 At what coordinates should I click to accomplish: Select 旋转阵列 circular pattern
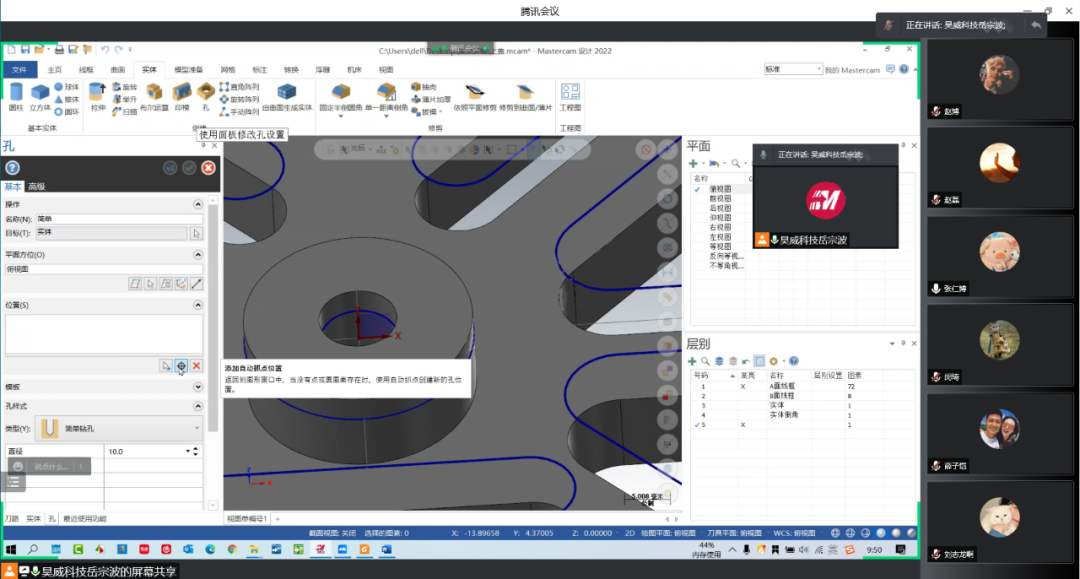[x=240, y=99]
